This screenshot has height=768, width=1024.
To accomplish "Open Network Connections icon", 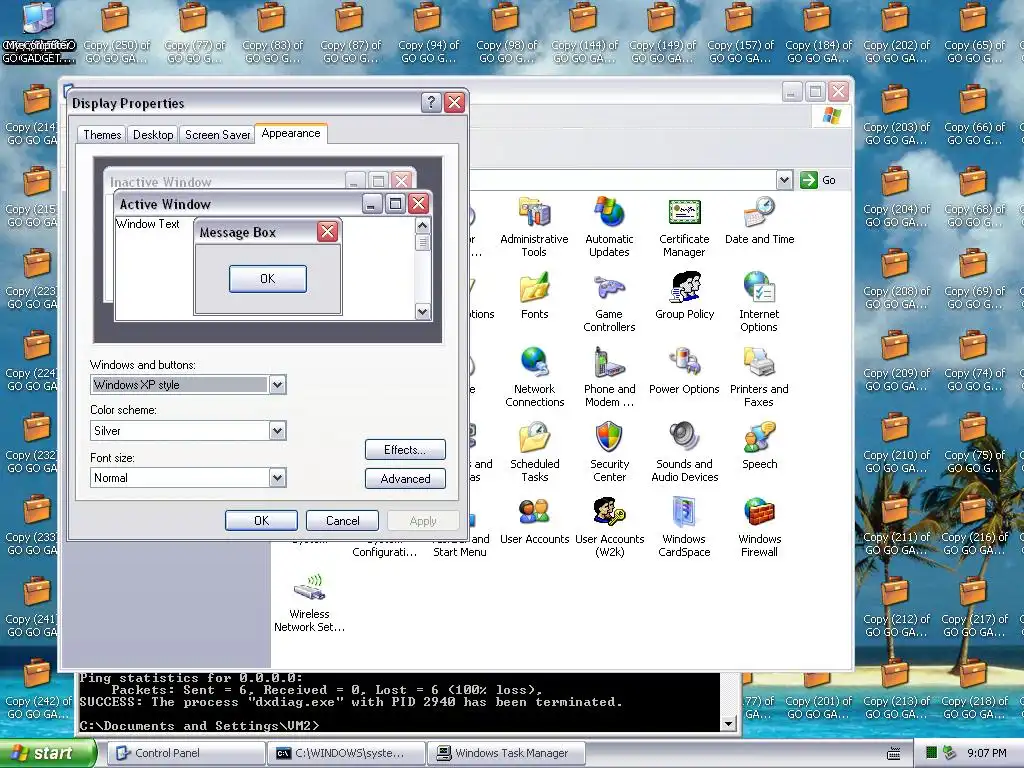I will point(534,377).
